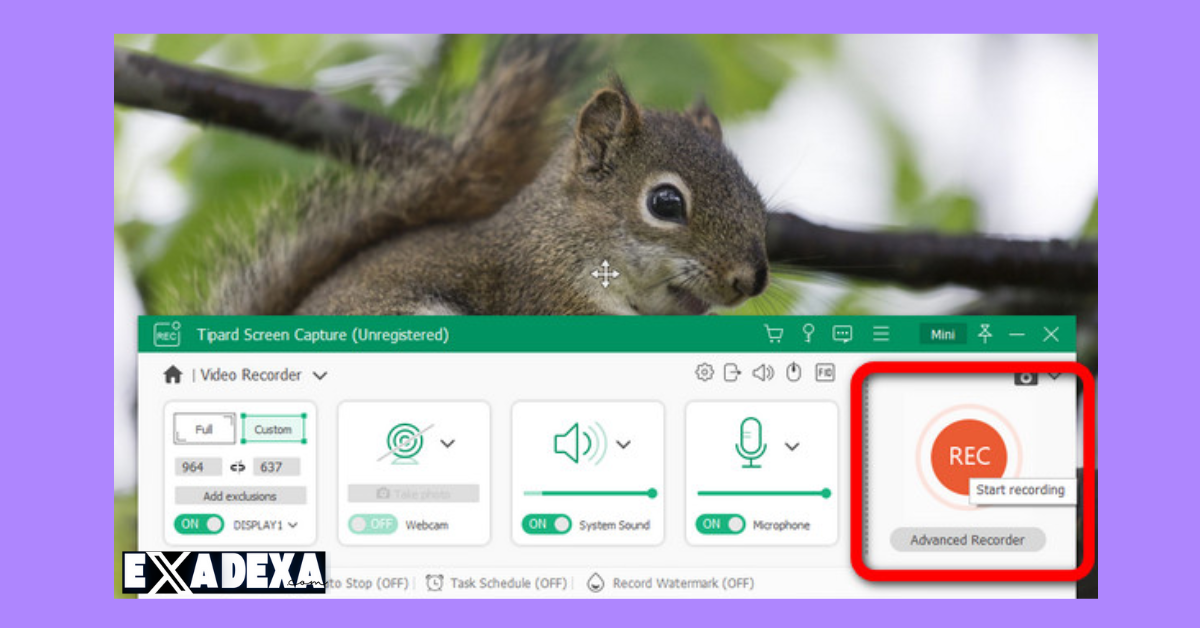
Task: Expand the Video Recorder dropdown
Action: (318, 375)
